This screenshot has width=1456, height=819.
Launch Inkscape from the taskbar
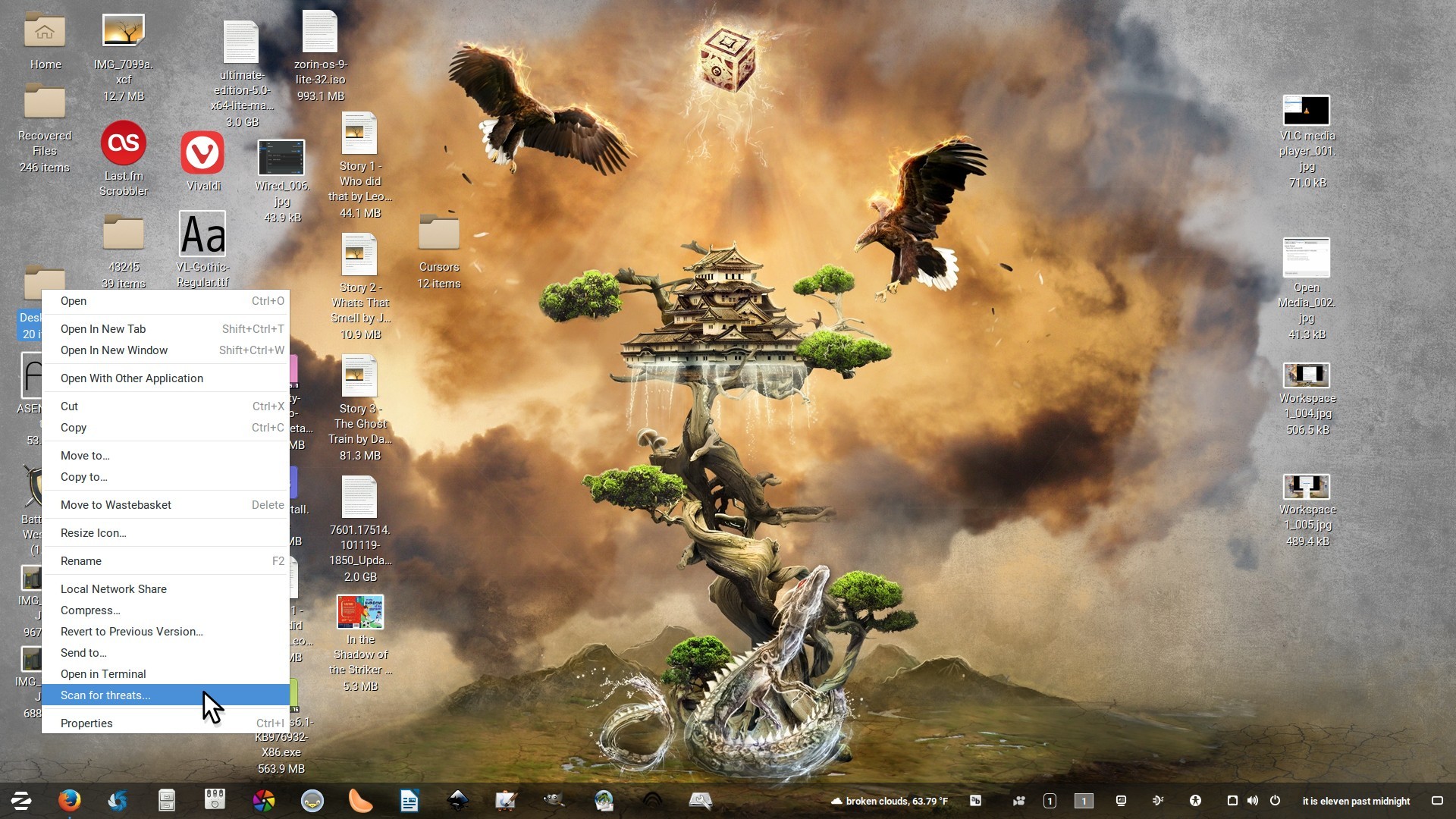(x=458, y=800)
